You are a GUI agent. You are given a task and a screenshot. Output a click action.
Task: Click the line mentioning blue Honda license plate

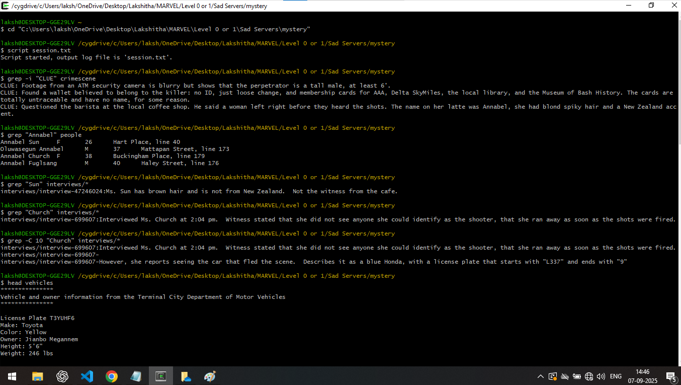point(314,262)
